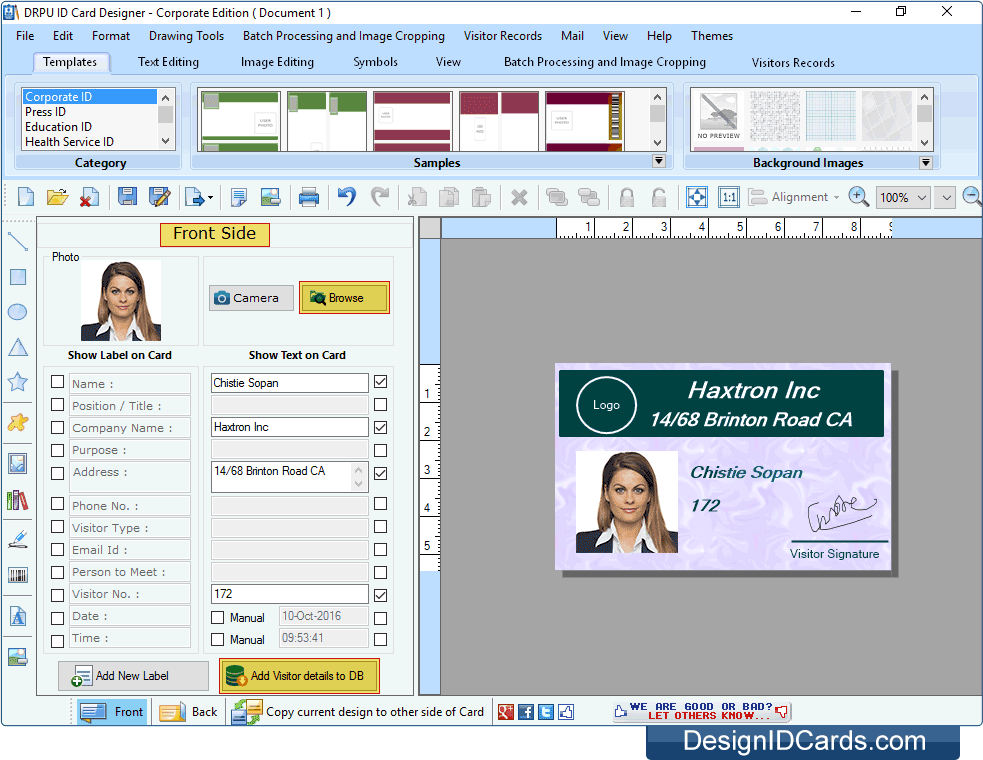Open the Drawing Tools menu
Viewport: 983px width, 760px height.
click(186, 36)
